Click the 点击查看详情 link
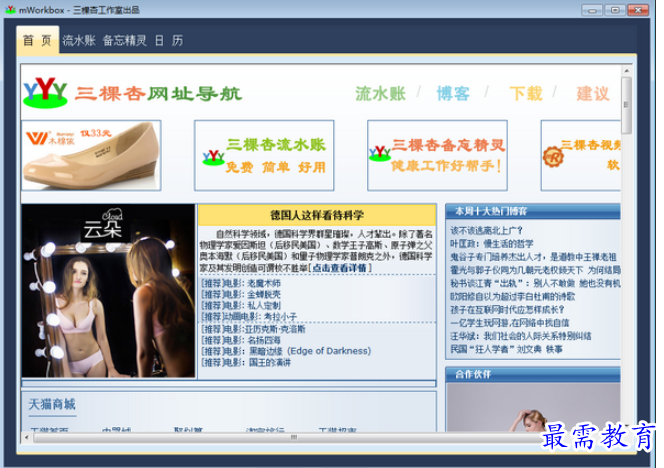The width and height of the screenshot is (664, 468). (x=339, y=268)
